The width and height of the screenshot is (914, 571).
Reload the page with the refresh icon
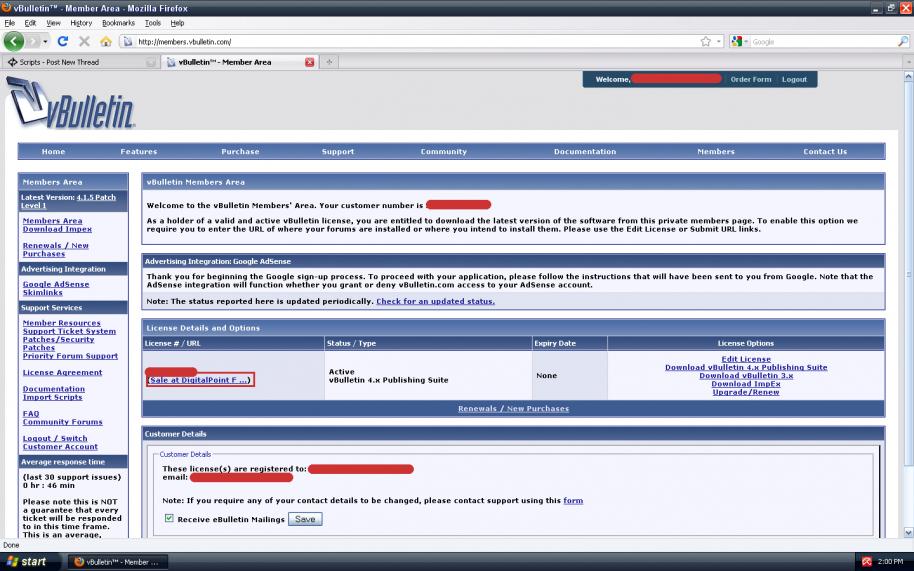coord(63,41)
